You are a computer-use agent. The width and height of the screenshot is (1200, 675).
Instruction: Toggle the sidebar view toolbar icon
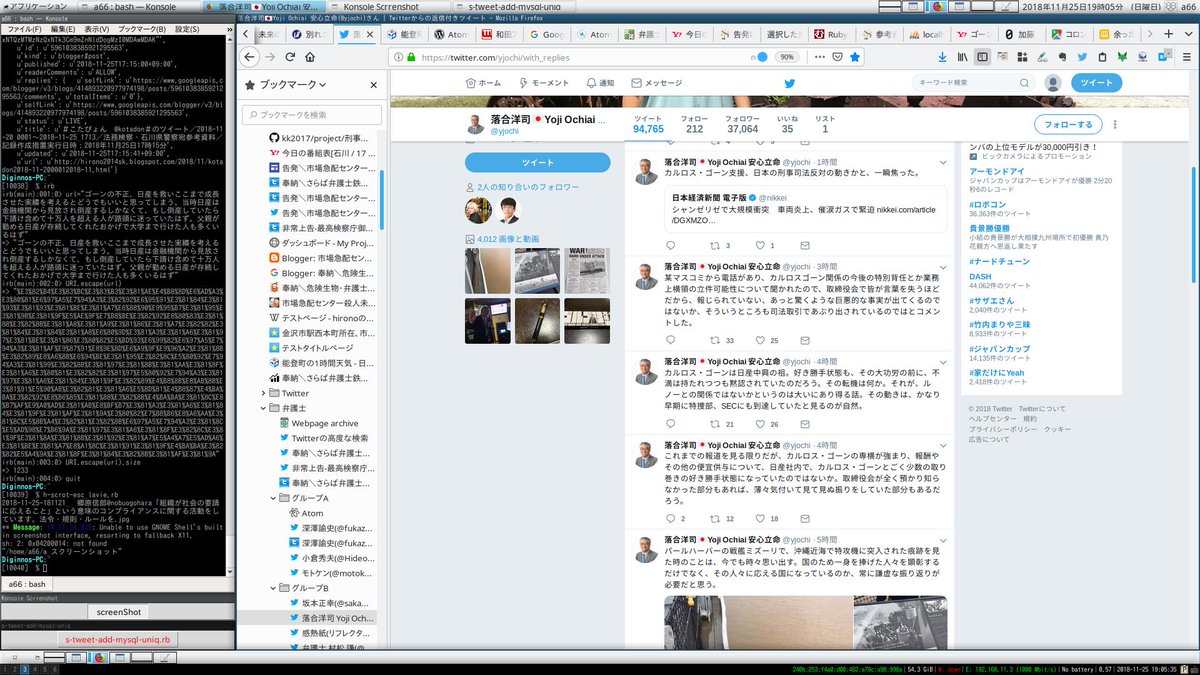[x=982, y=57]
